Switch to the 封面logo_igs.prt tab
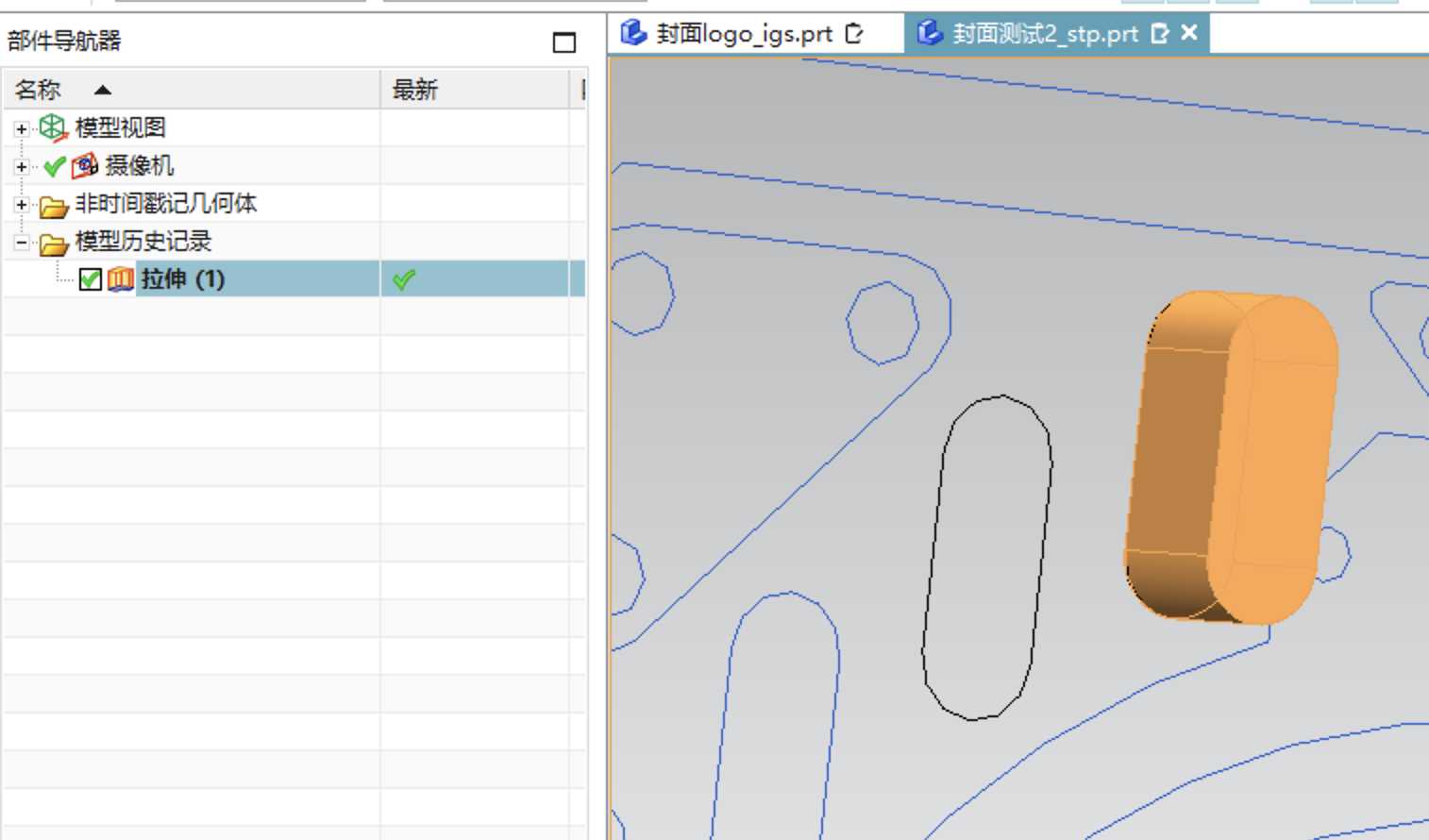This screenshot has height=840, width=1429. 744,34
